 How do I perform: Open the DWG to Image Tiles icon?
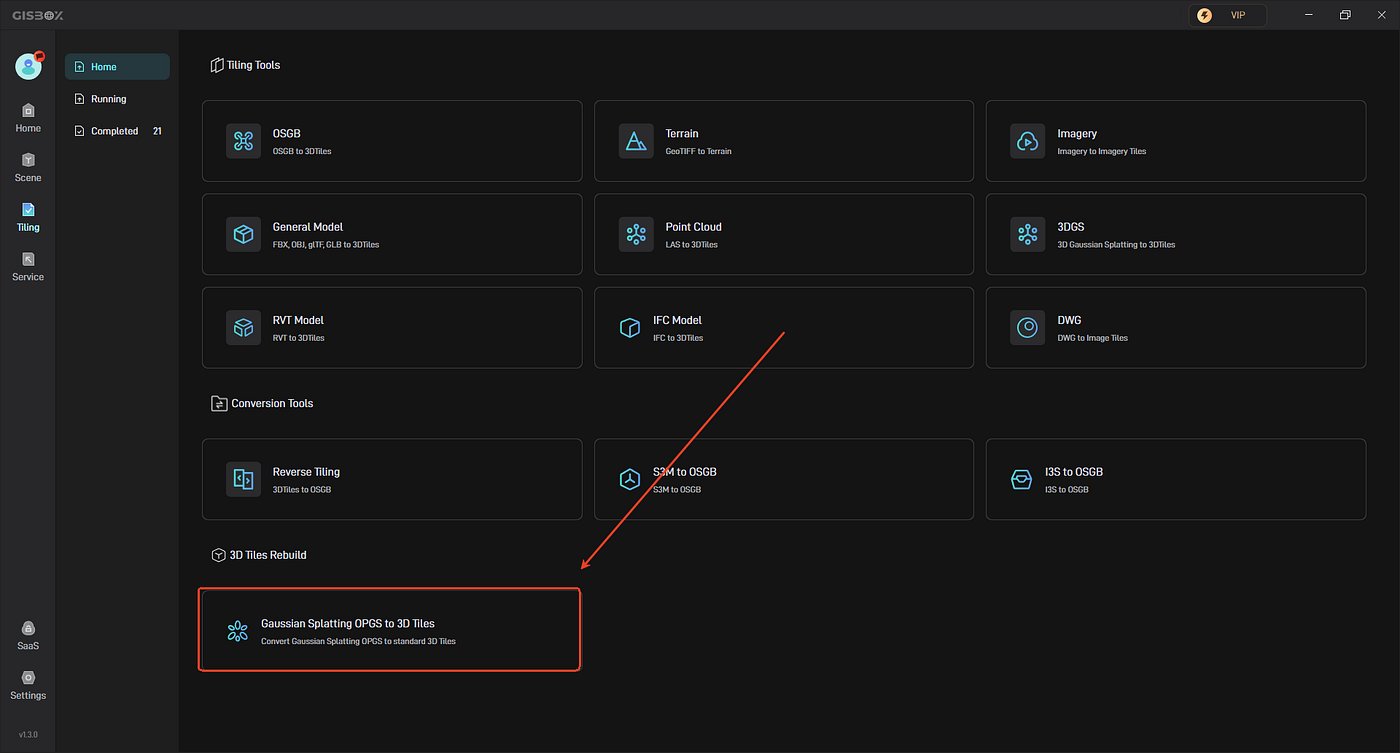click(x=1027, y=327)
